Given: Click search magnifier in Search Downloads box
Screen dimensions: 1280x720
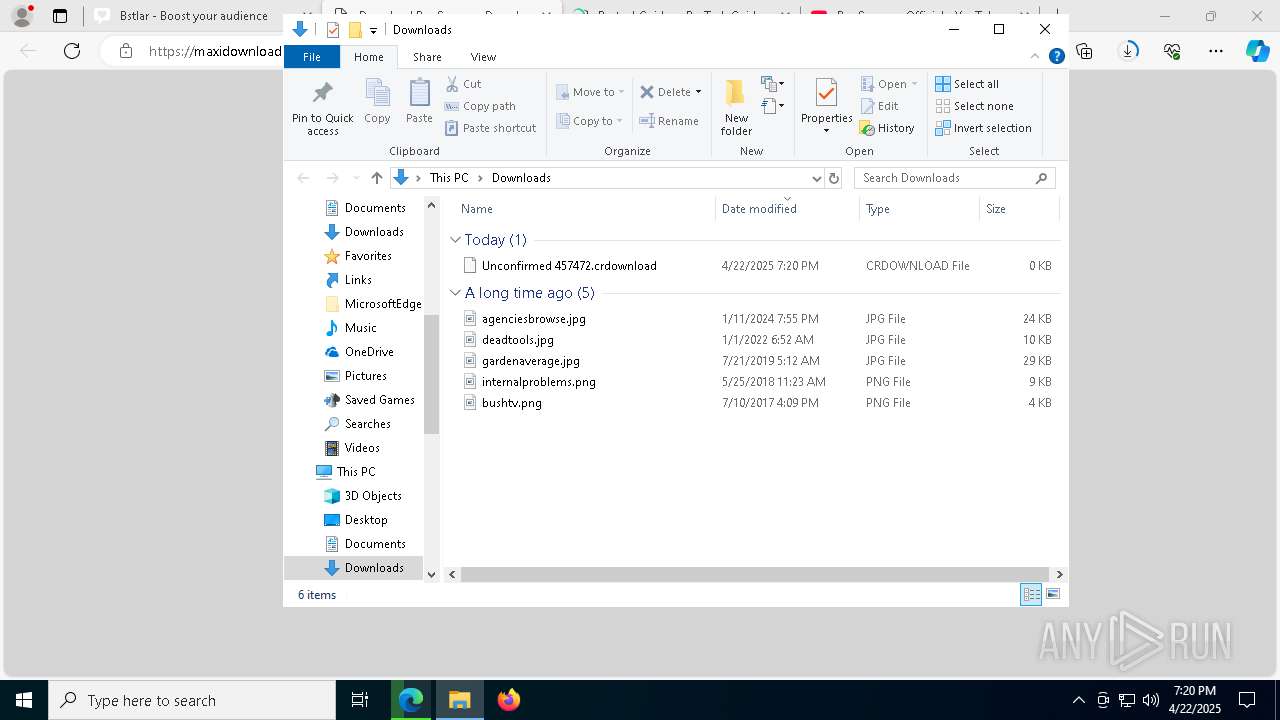Looking at the screenshot, I should [x=1041, y=178].
